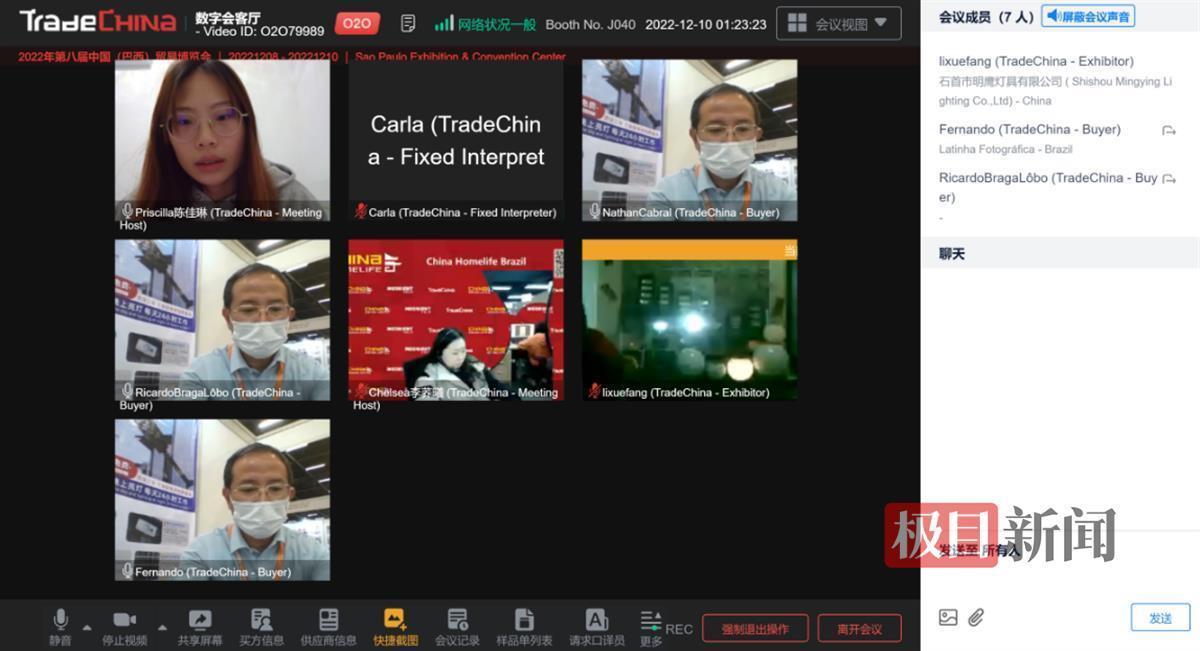This screenshot has height=651, width=1200.
Task: Toggle mute meeting sound (屏蔽会议声音)
Action: (1088, 16)
